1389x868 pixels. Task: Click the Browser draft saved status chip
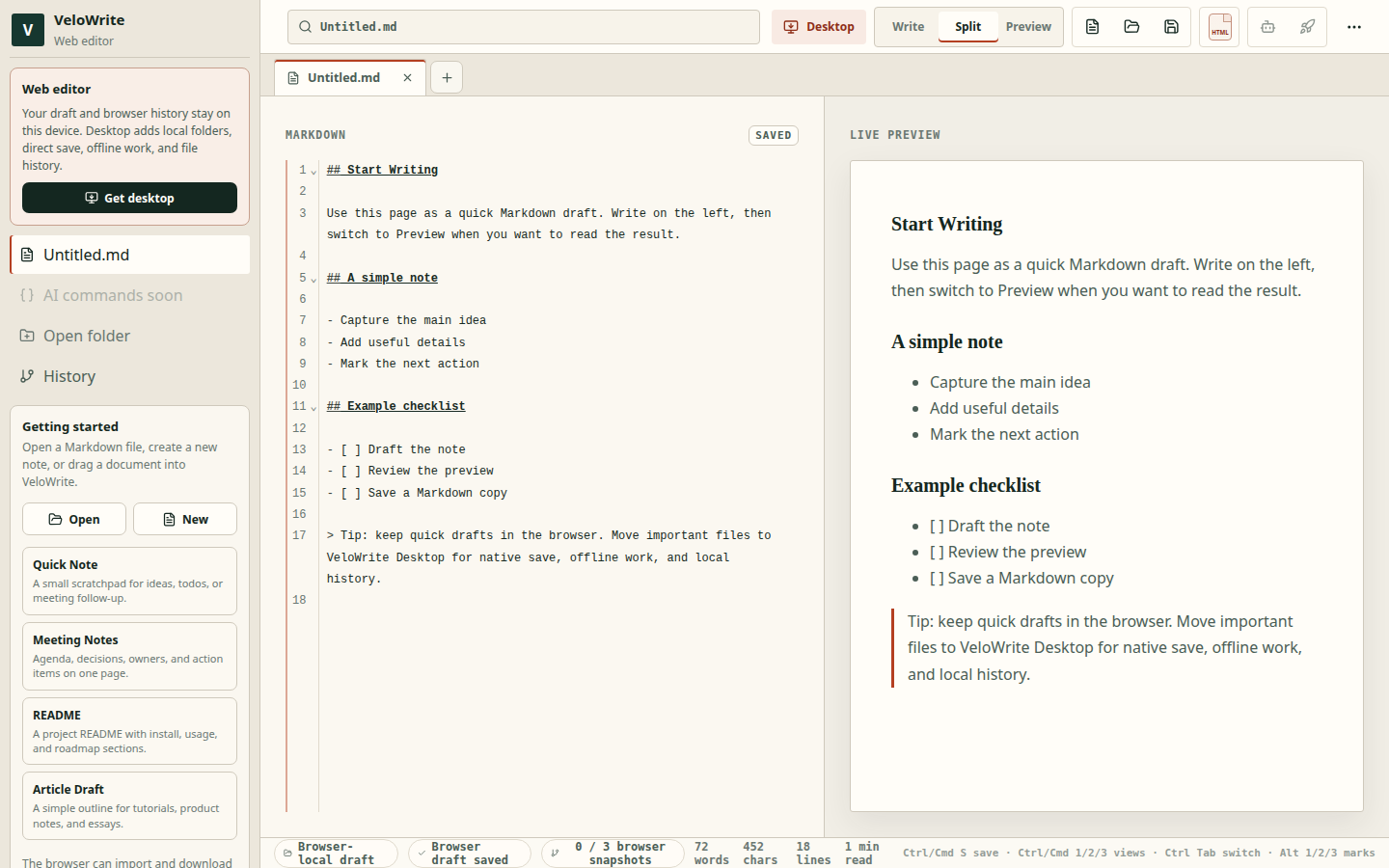click(x=470, y=854)
